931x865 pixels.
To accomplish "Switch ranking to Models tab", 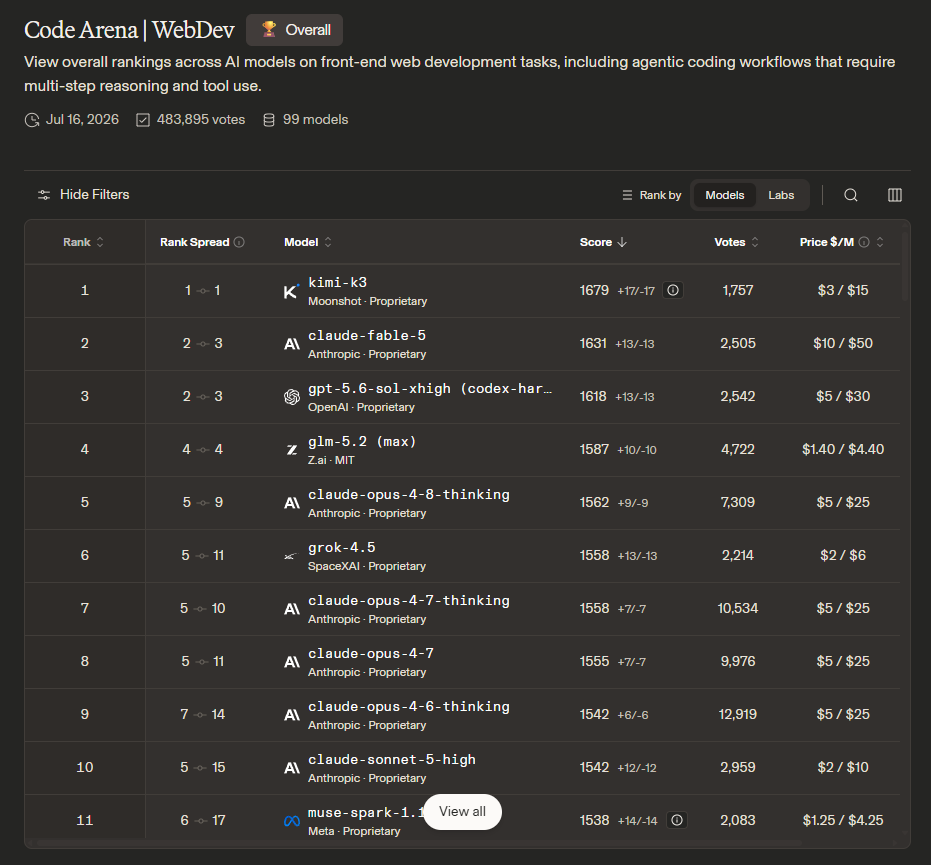I will pyautogui.click(x=724, y=195).
